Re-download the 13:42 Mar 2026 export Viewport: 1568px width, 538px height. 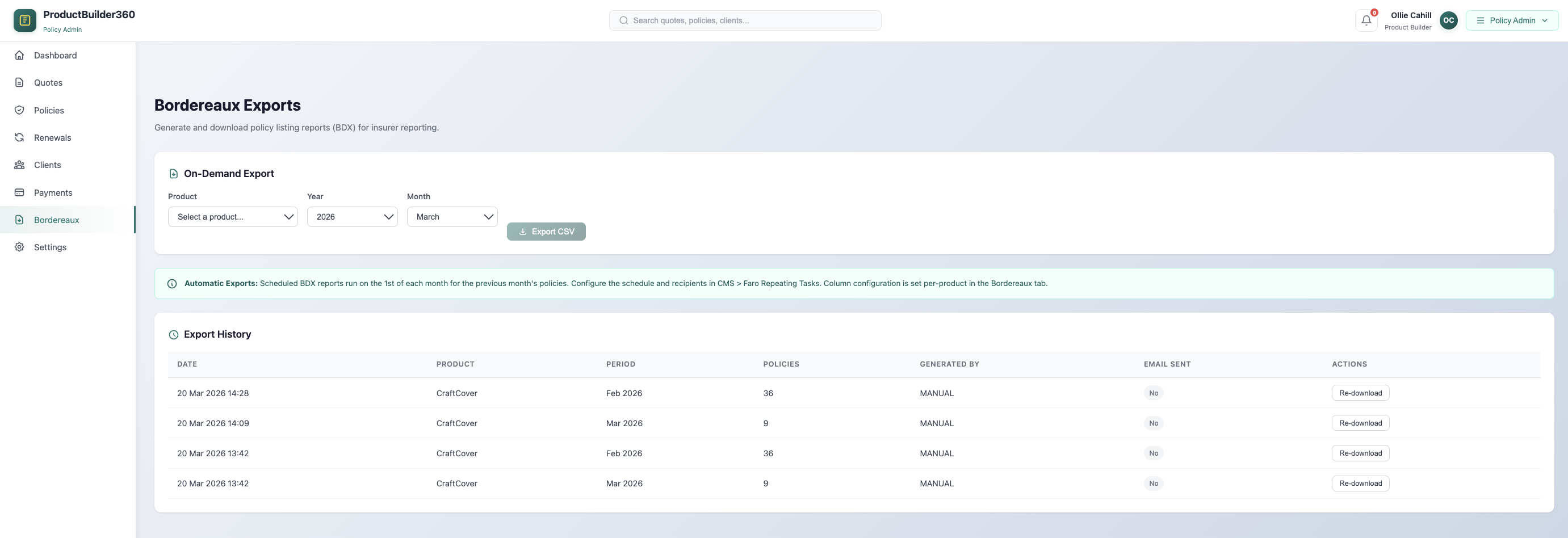click(1360, 483)
